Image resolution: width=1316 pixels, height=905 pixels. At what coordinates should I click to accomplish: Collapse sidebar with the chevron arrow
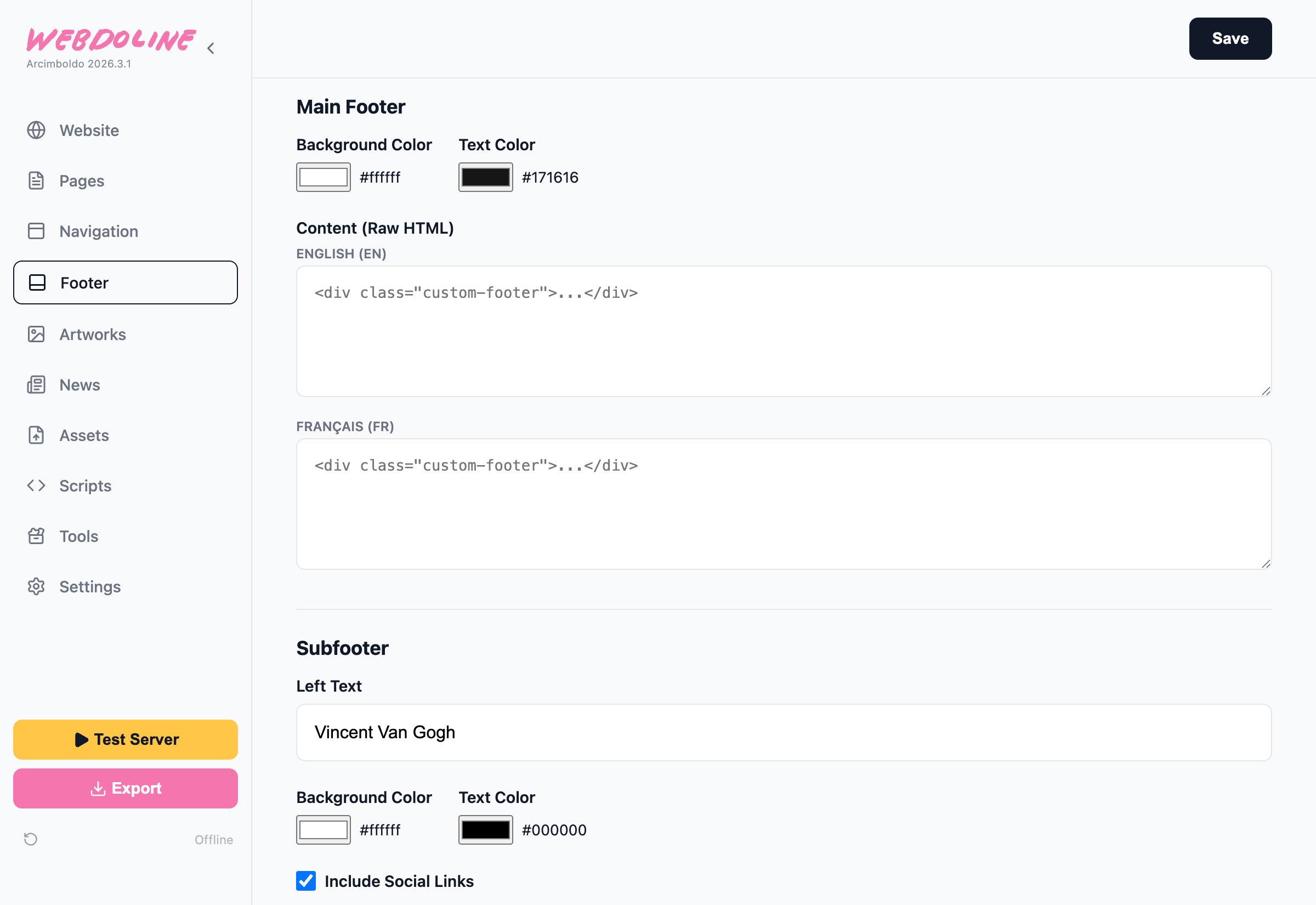pyautogui.click(x=211, y=49)
